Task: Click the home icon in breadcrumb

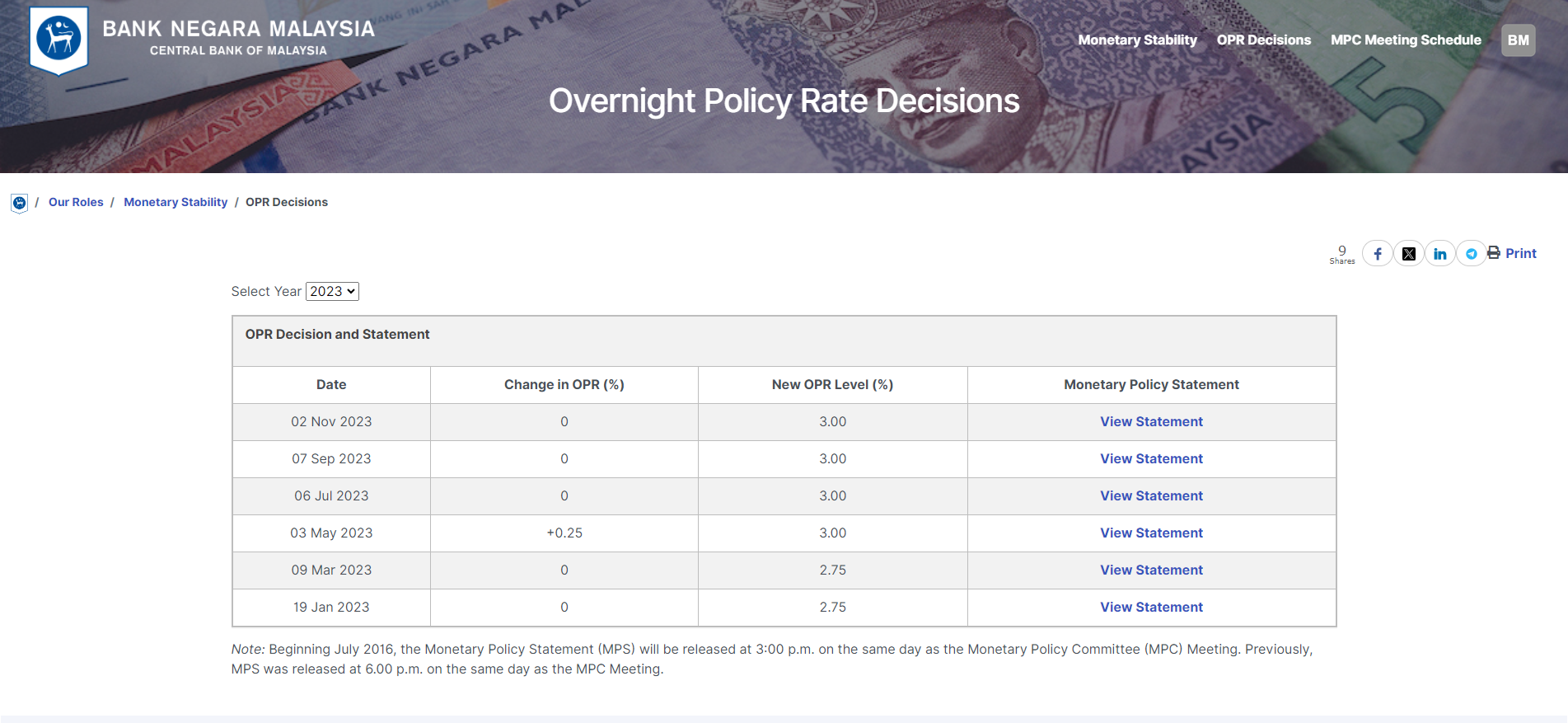Action: tap(19, 203)
